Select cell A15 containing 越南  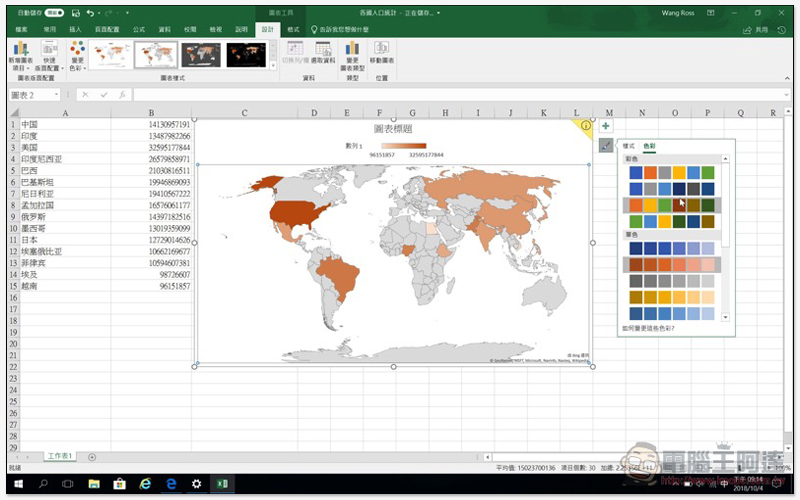[x=65, y=286]
